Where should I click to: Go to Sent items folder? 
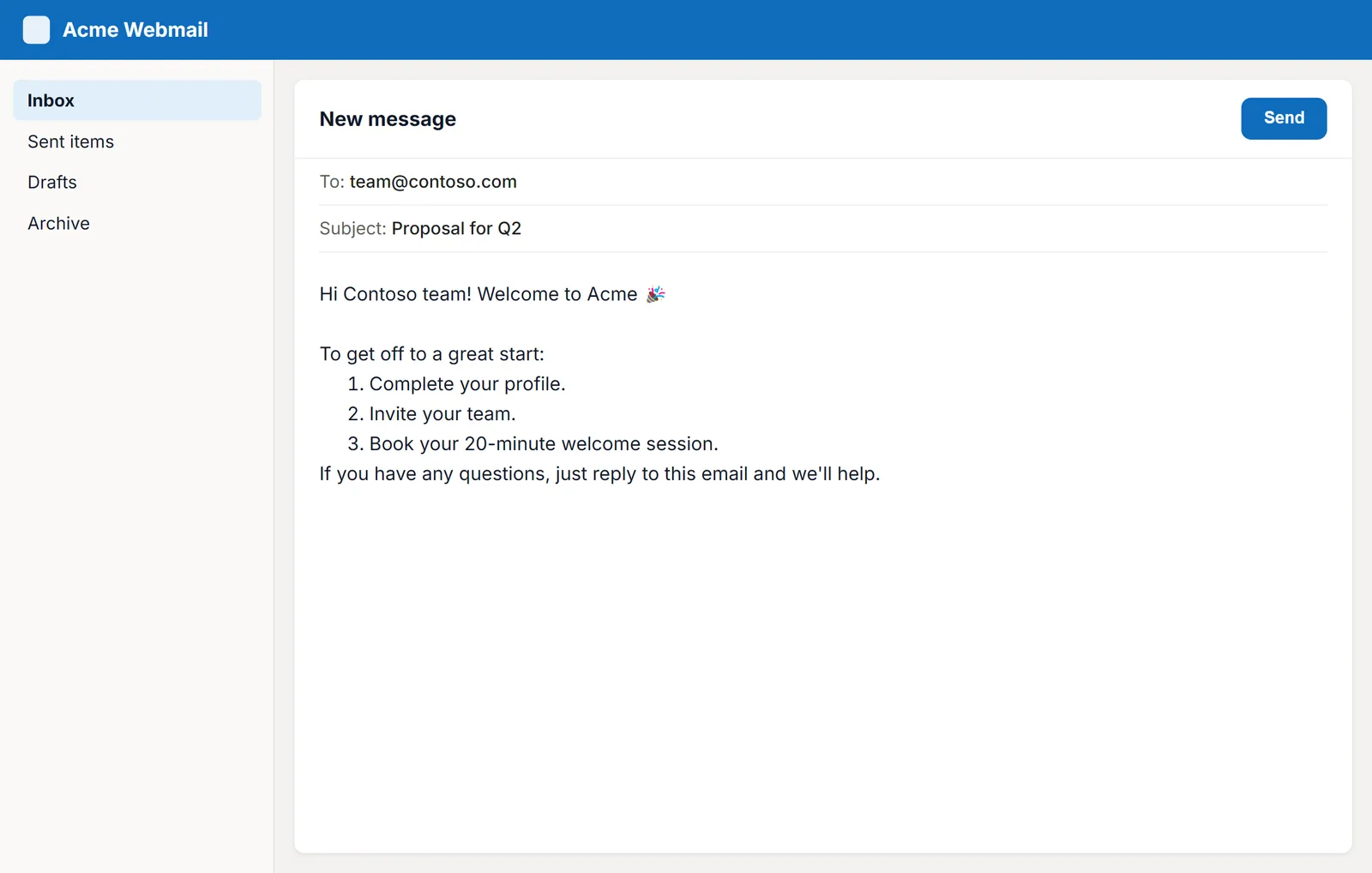[x=137, y=141]
